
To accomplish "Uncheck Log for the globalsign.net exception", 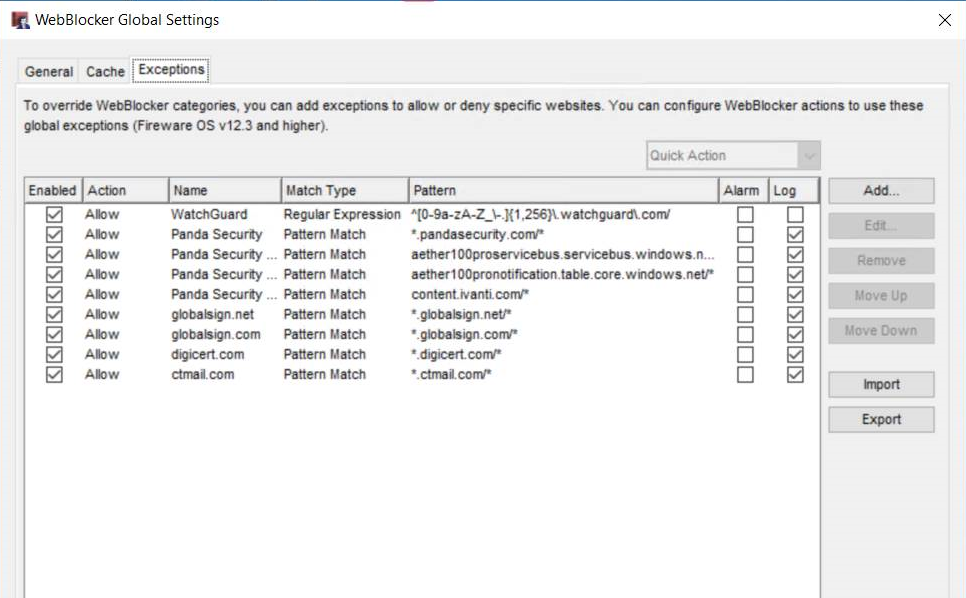I will pos(795,314).
